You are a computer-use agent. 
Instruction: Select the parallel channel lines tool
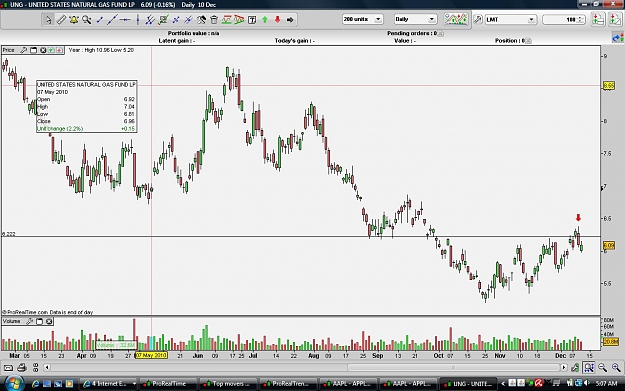[x=150, y=20]
